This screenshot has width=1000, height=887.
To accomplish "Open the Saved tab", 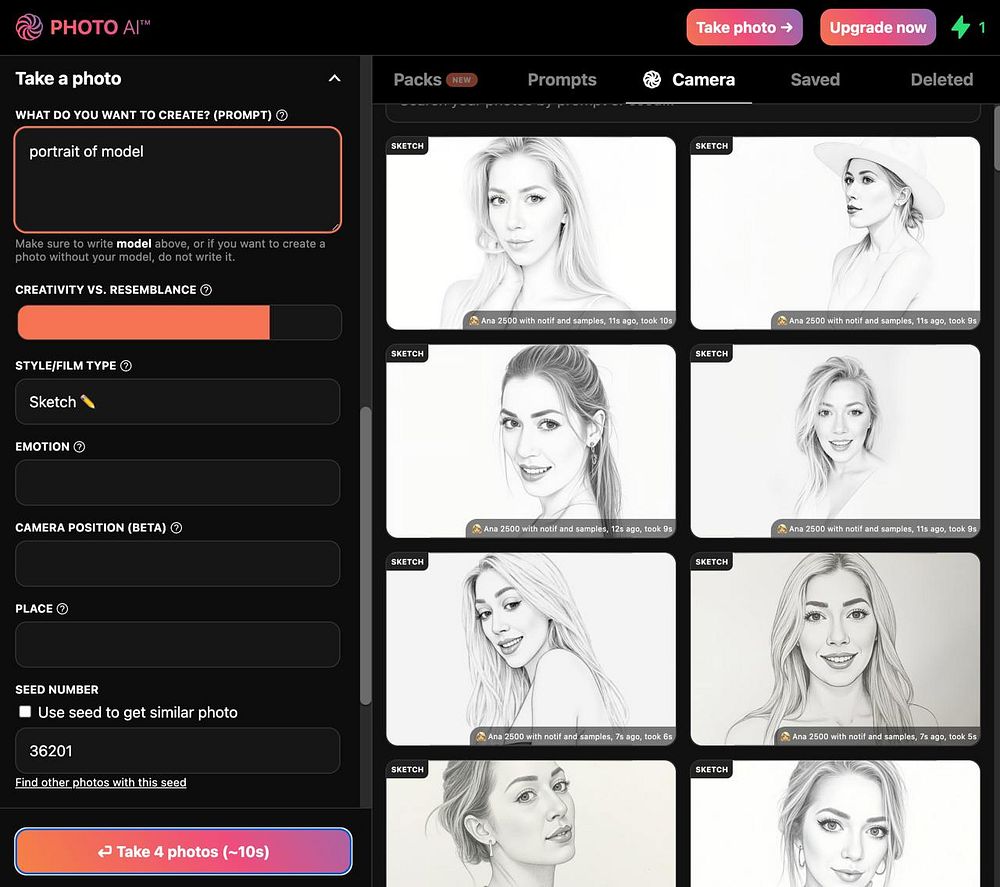I will pyautogui.click(x=815, y=80).
